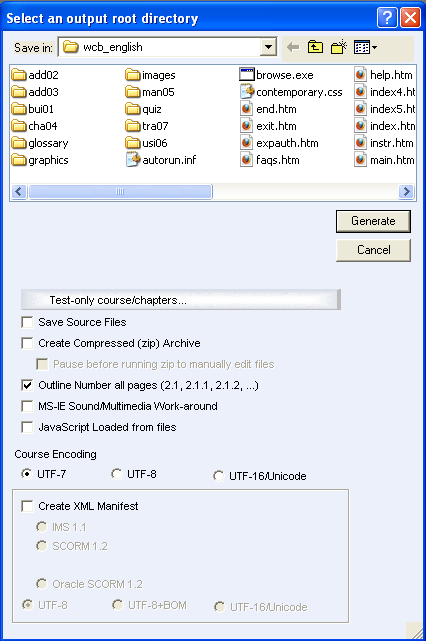Screen dimensions: 426x641
Task: Uncheck Outline Number all pages option
Action: click(27, 385)
